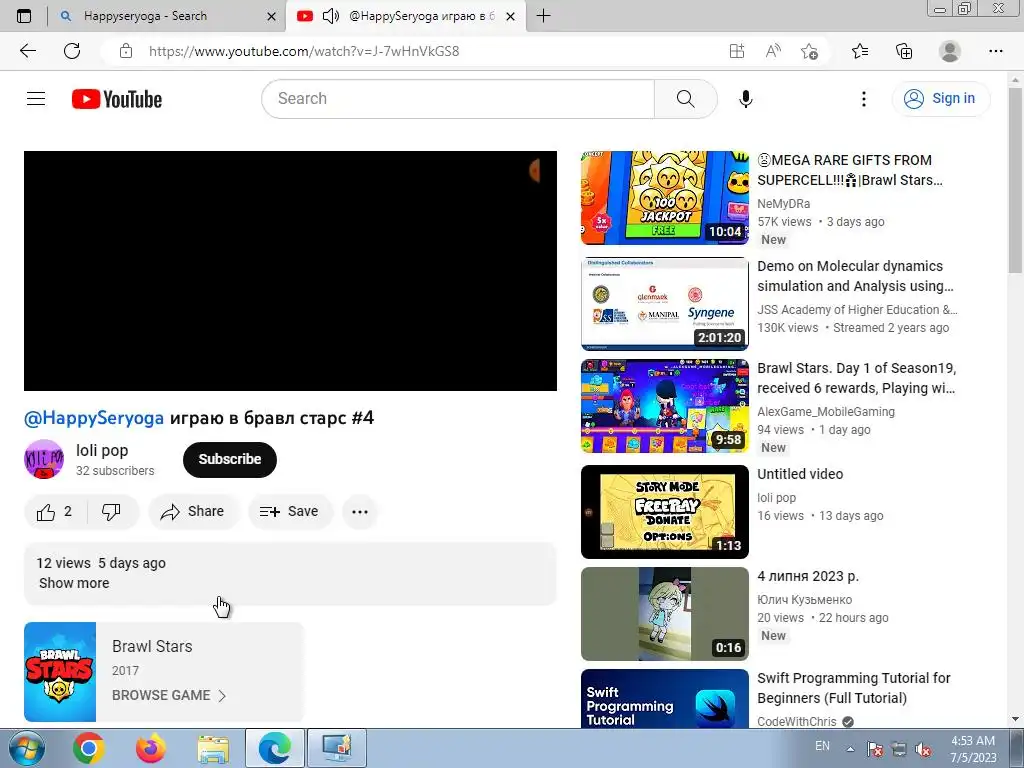Open the network tray icon
This screenshot has width=1024, height=768.
pos(899,748)
